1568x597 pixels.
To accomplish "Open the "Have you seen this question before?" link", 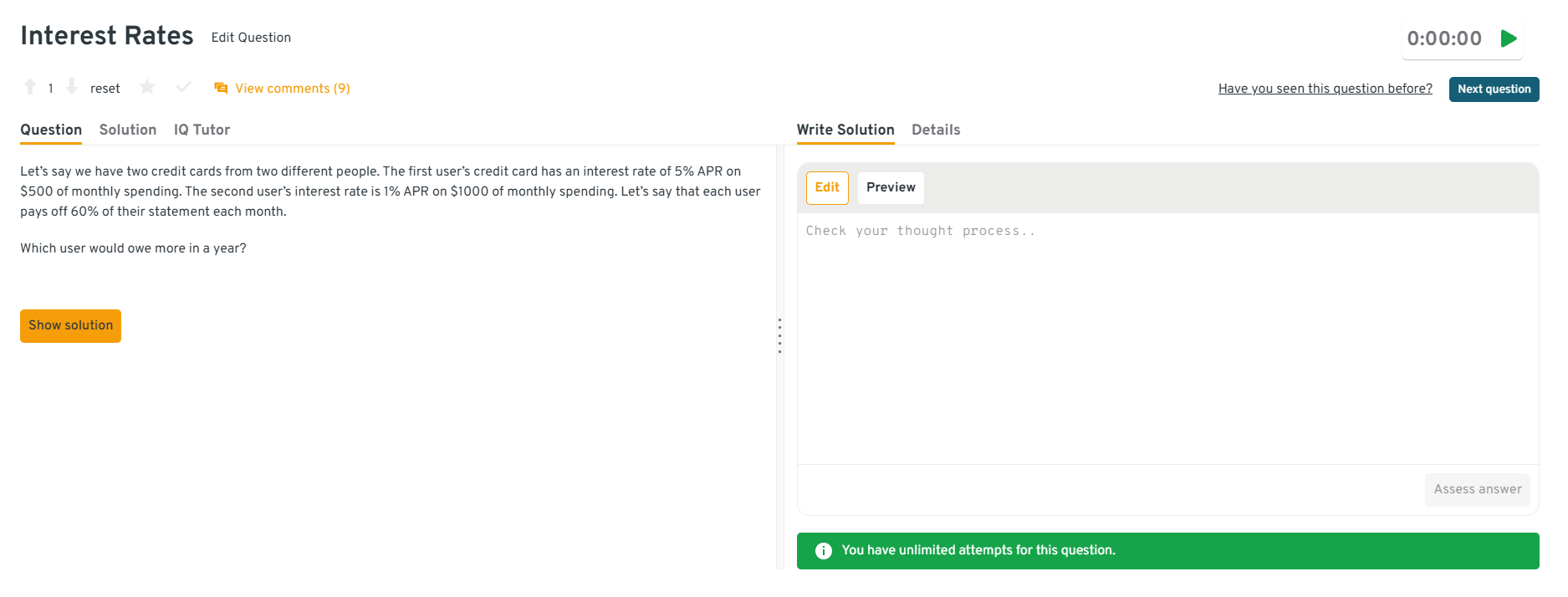I will point(1325,89).
